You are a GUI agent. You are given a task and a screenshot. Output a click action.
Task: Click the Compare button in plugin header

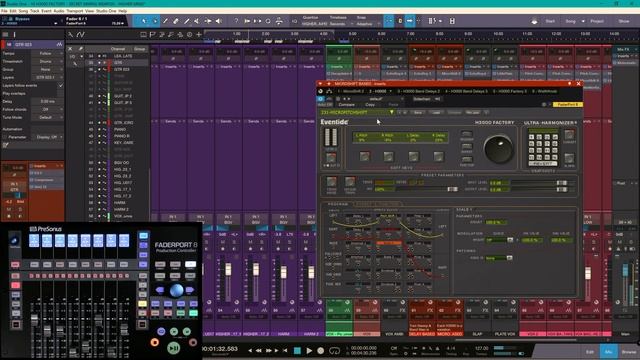pos(346,105)
